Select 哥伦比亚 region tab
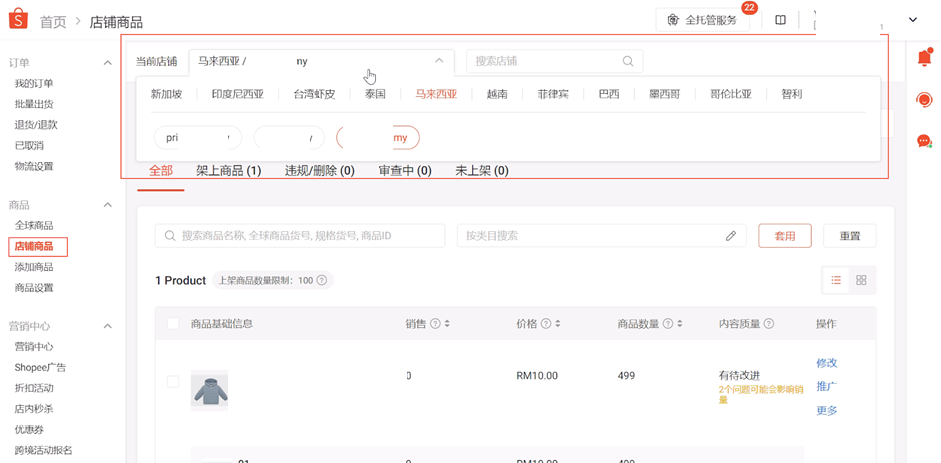Image resolution: width=941 pixels, height=463 pixels. pos(730,94)
